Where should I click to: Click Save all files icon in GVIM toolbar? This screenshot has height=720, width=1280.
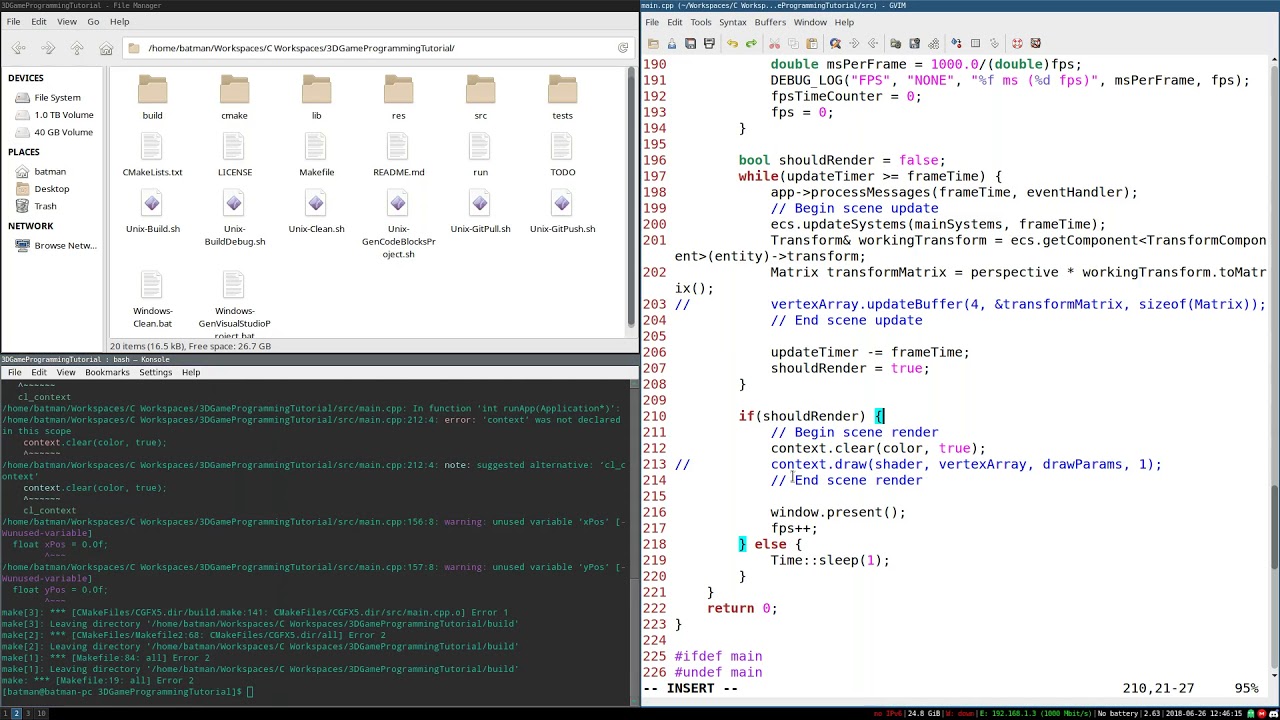[x=690, y=43]
